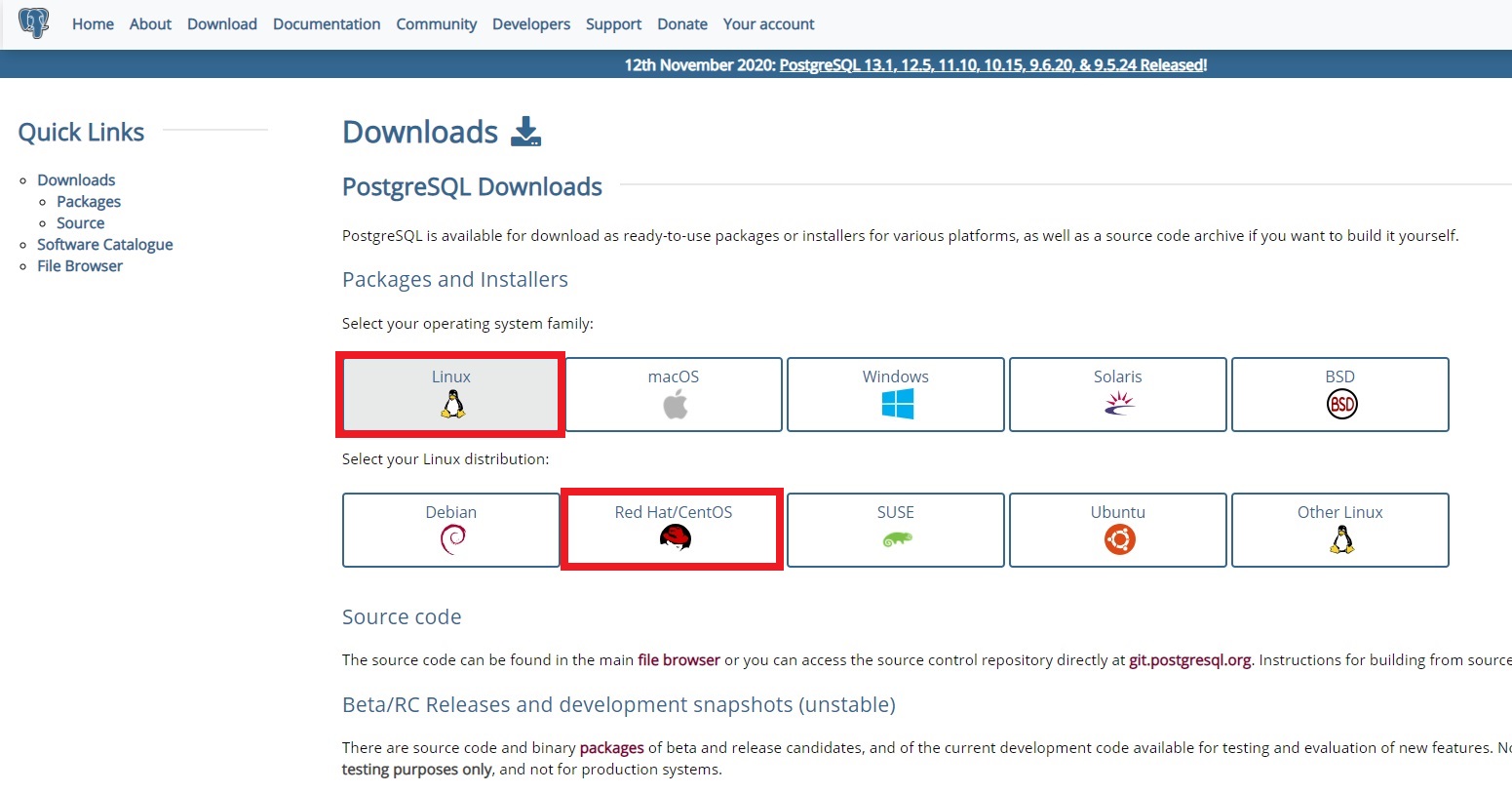The width and height of the screenshot is (1512, 793).
Task: Select Linux operating system label
Action: click(451, 377)
